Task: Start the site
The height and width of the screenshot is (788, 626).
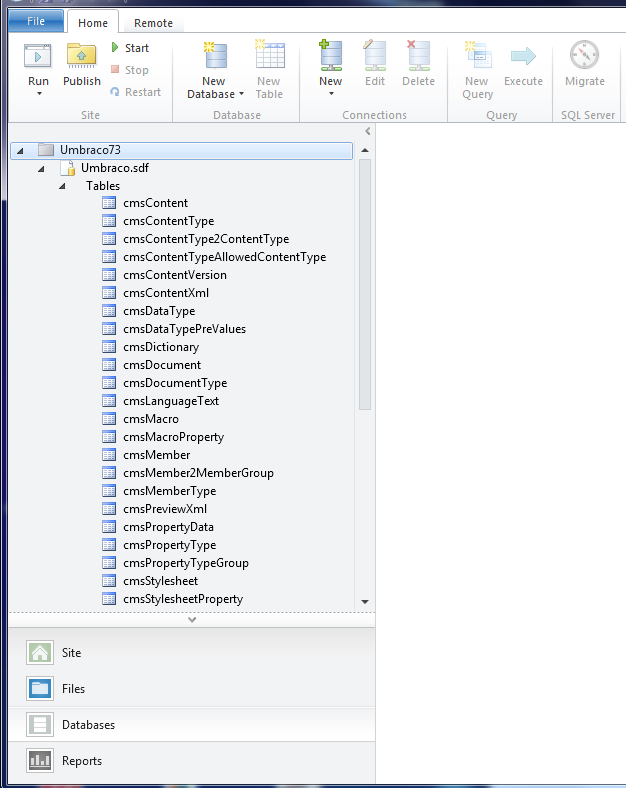Action: tap(130, 48)
